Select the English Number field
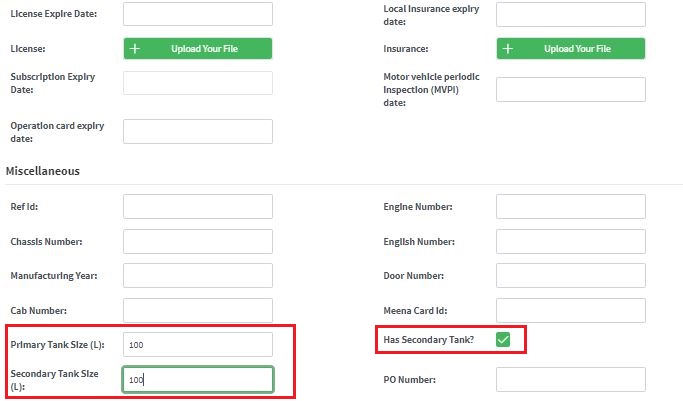683x401 pixels. pyautogui.click(x=571, y=241)
